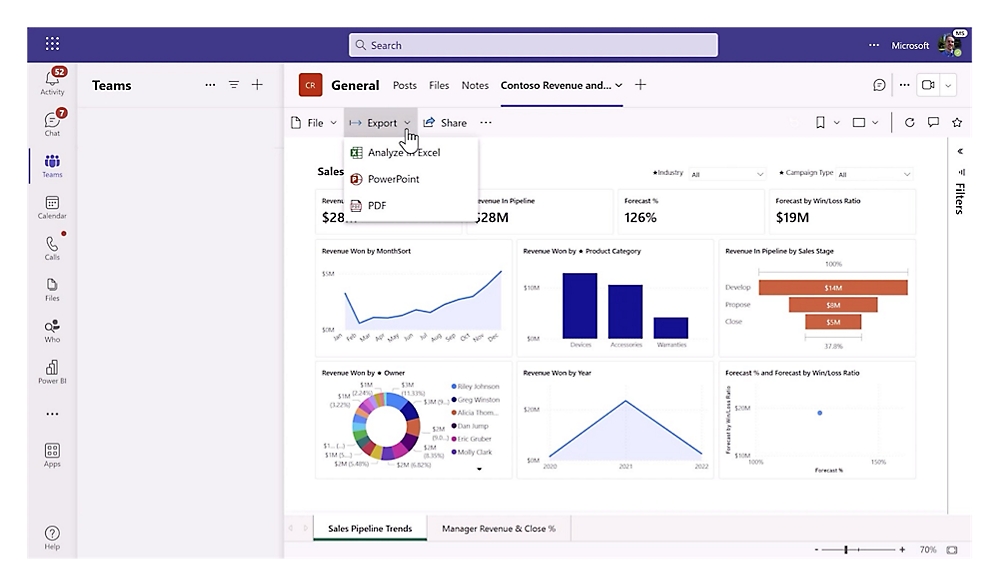Image resolution: width=1000 pixels, height=586 pixels.
Task: Open meeting options dropdown arrow
Action: coord(948,85)
